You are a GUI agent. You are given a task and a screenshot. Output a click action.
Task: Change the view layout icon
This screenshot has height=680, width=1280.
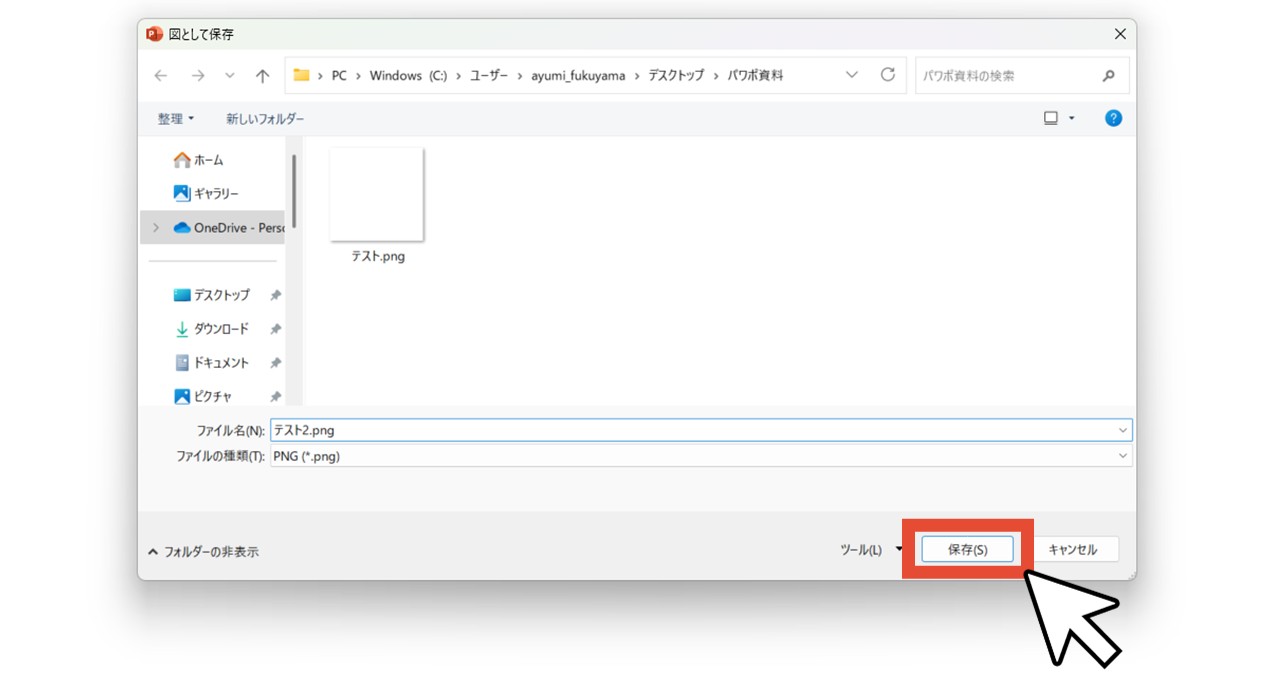[x=1051, y=118]
